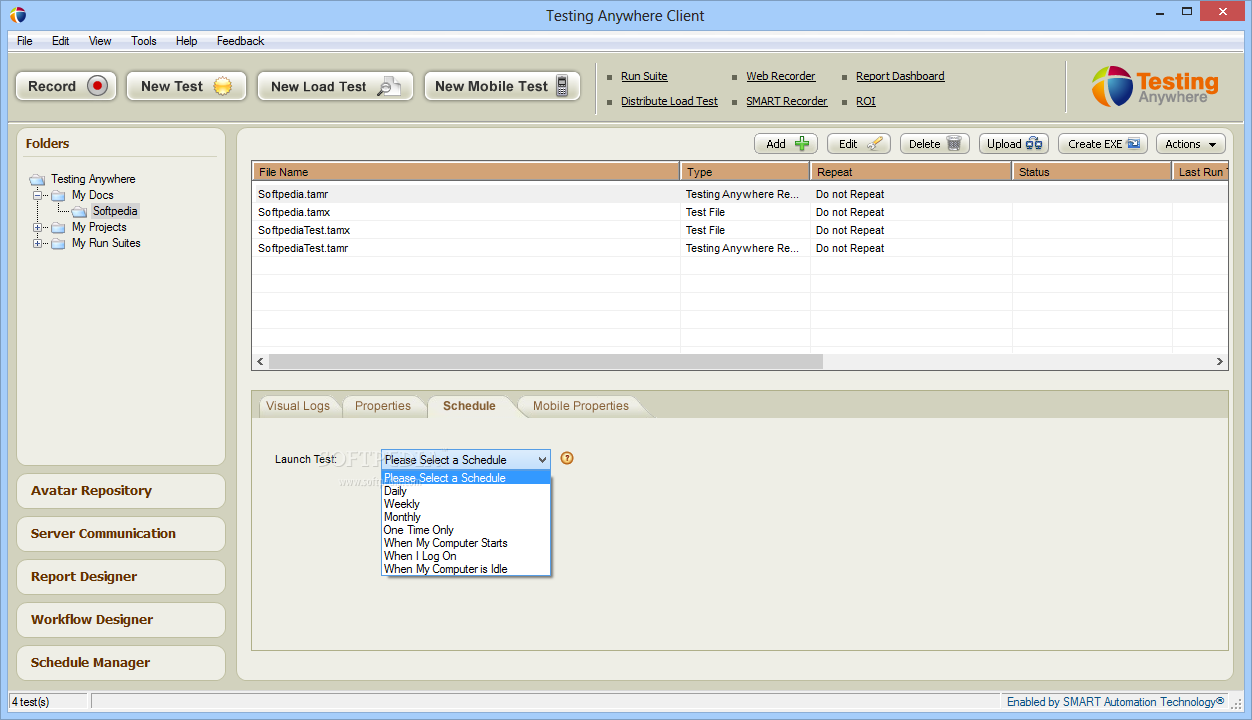The image size is (1252, 720).
Task: Open the Help menu
Action: [187, 41]
